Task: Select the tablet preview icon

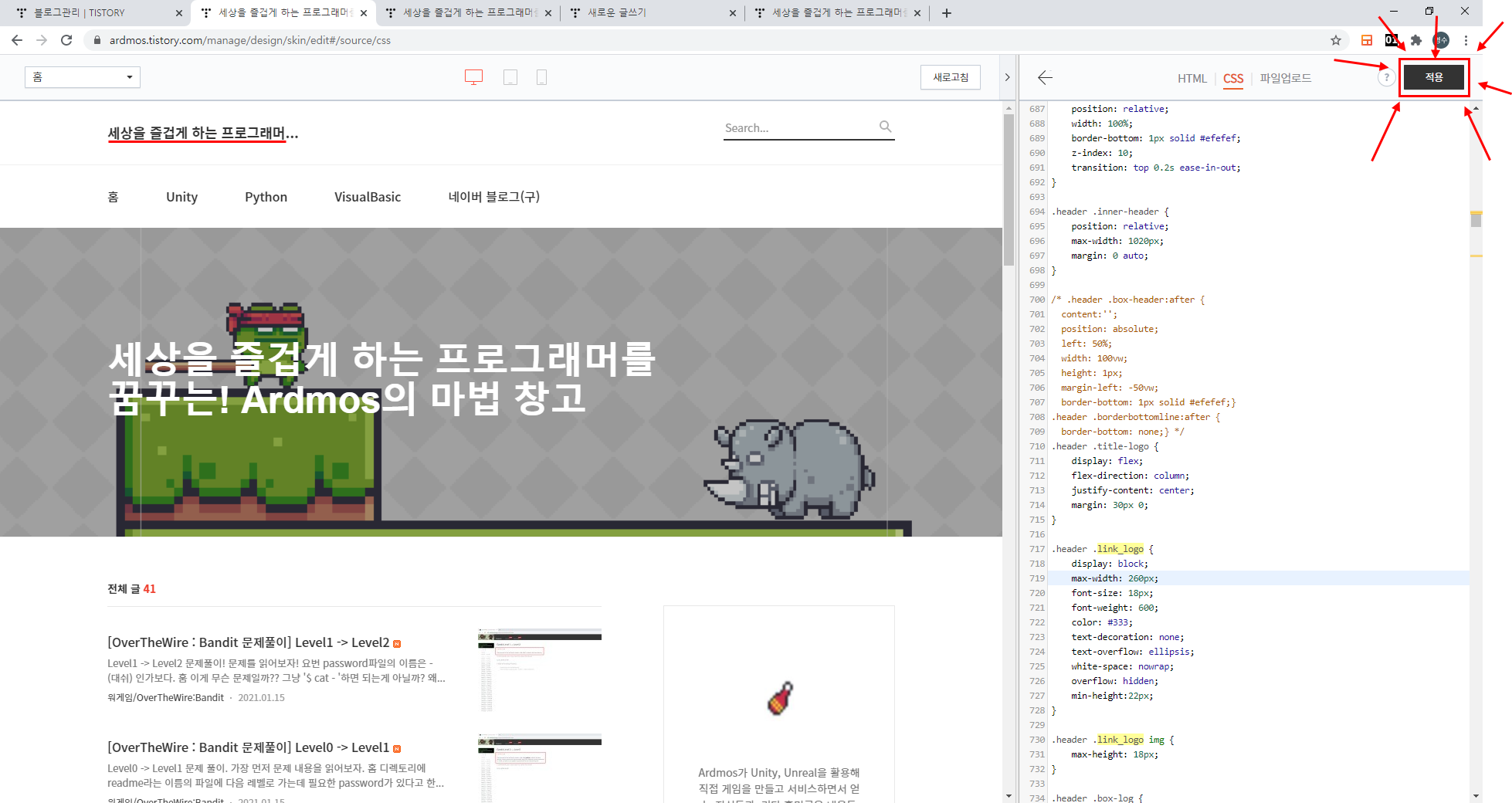Action: click(x=510, y=77)
